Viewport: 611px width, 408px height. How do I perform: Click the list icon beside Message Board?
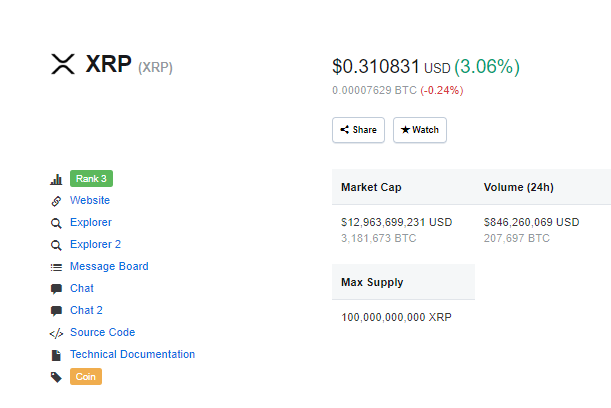pyautogui.click(x=56, y=267)
